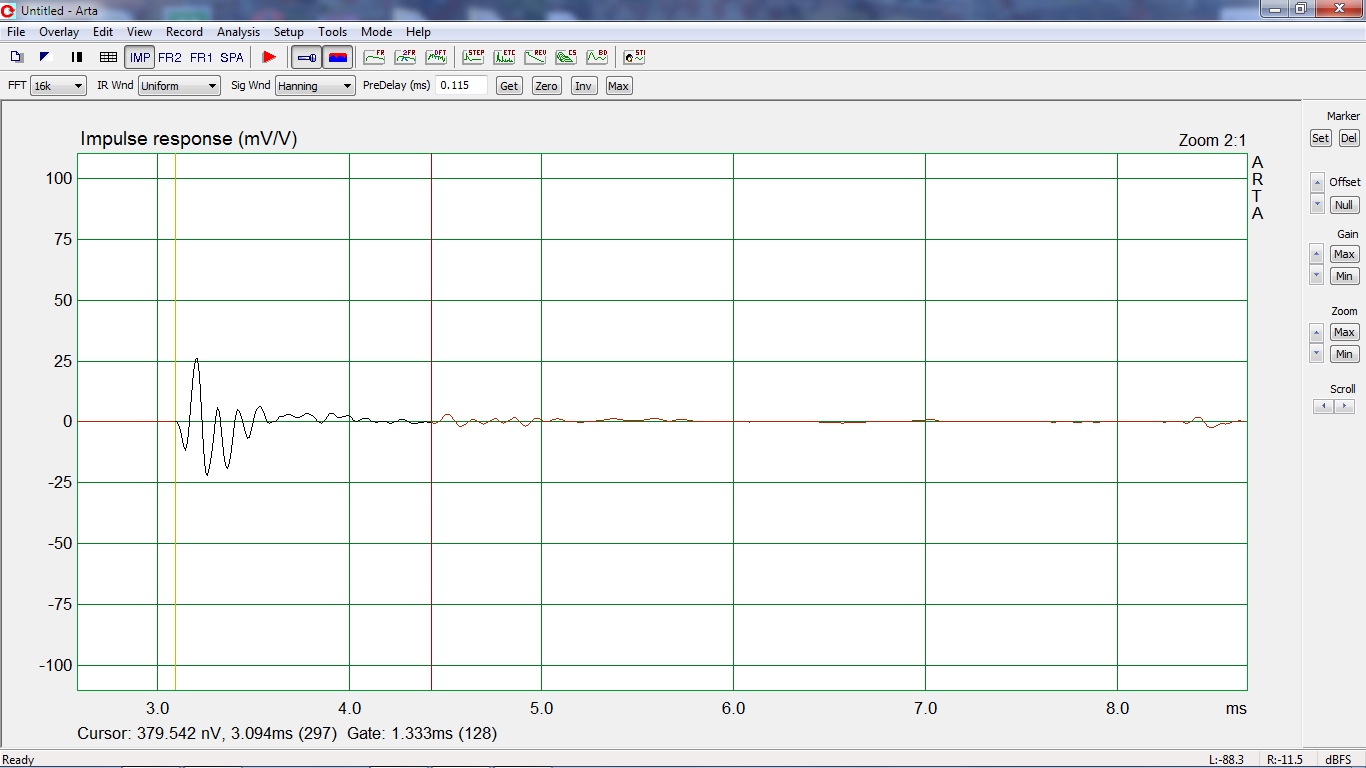This screenshot has width=1366, height=768.
Task: Click the Max button next to Inv
Action: [x=618, y=86]
